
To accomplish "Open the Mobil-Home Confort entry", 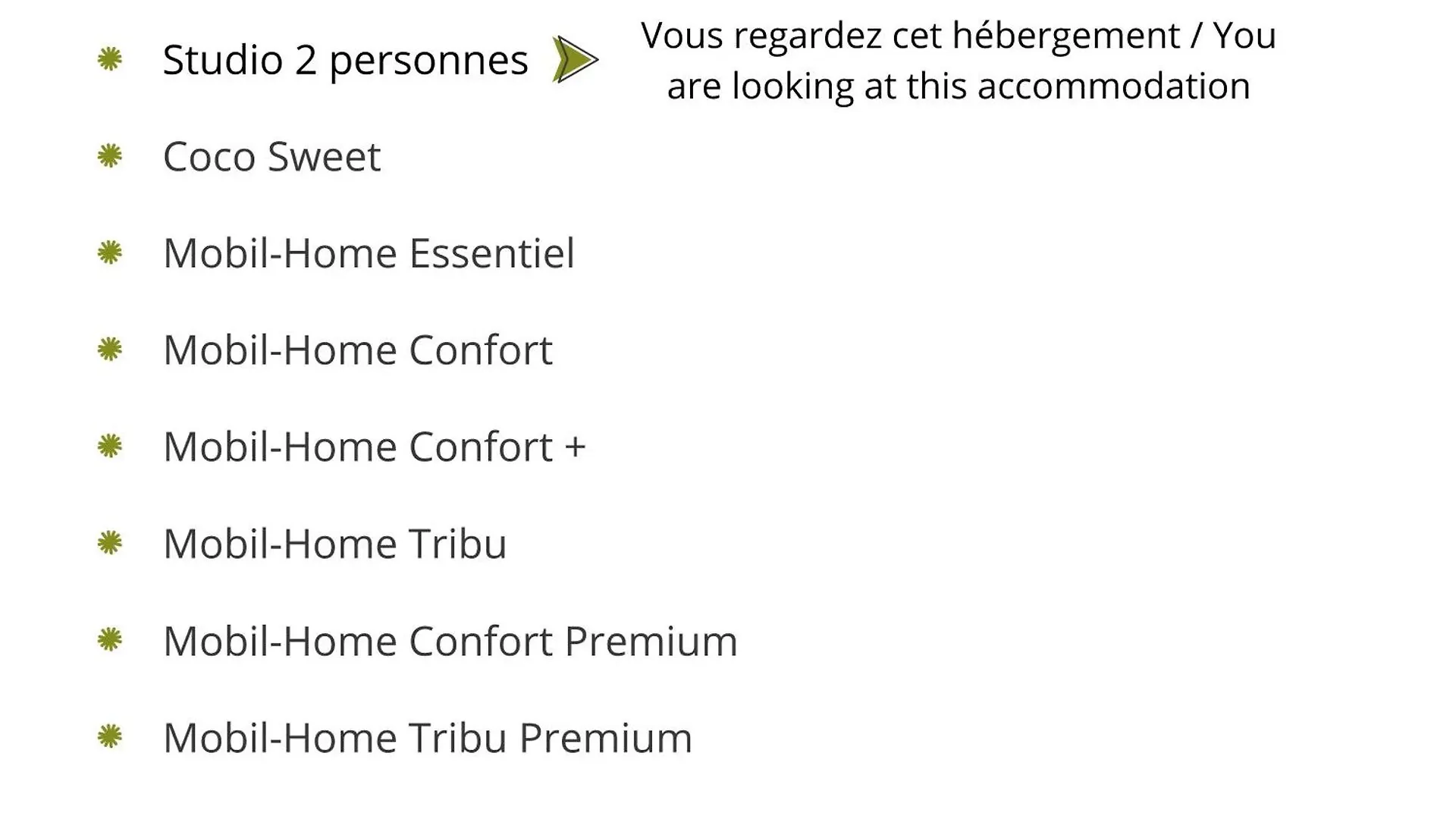I will 358,350.
